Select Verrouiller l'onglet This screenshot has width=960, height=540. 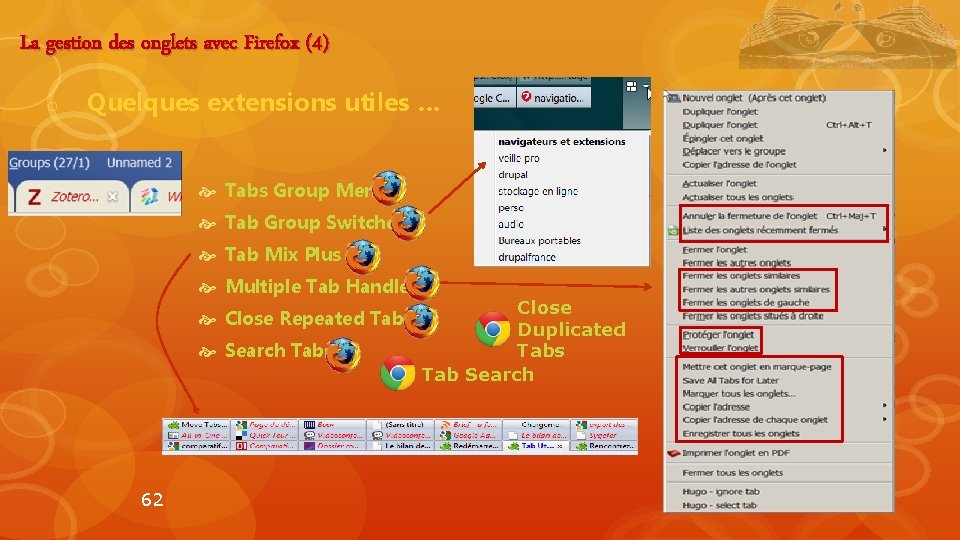(x=720, y=348)
